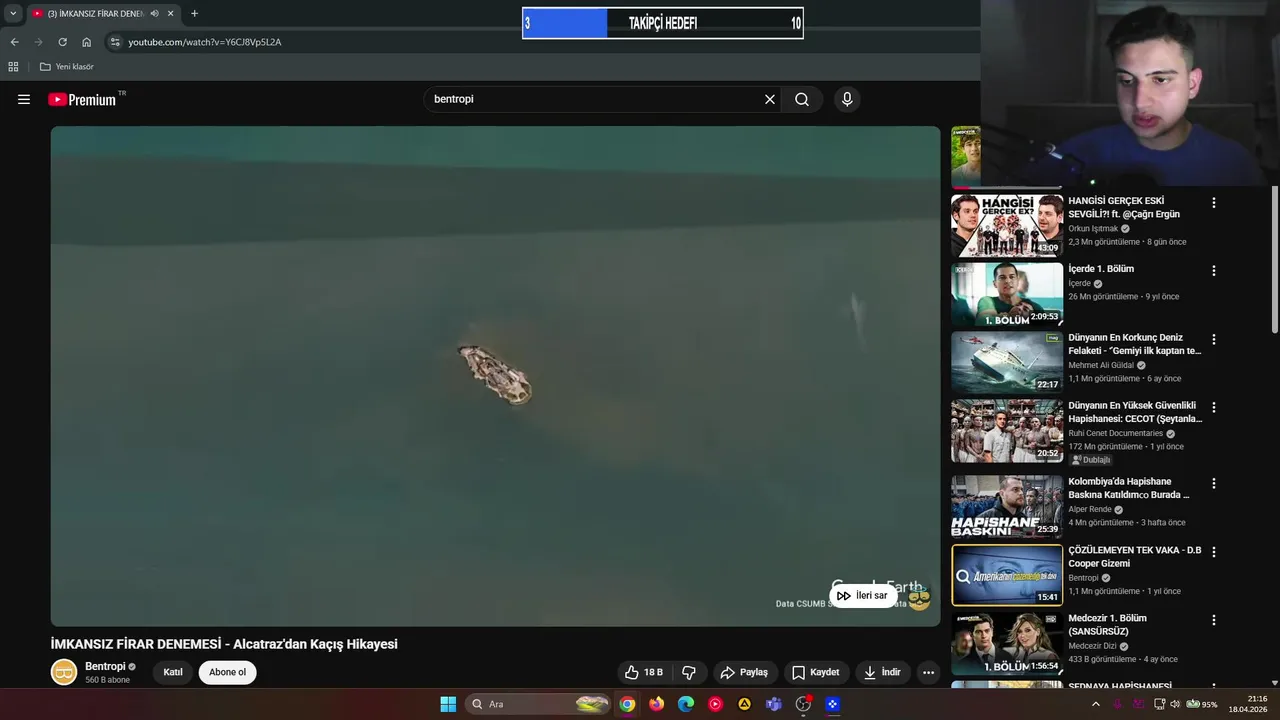The image size is (1280, 720).
Task: Open title Kolombiya'da Hapishane Baskına Katıldım
Action: 1129,488
